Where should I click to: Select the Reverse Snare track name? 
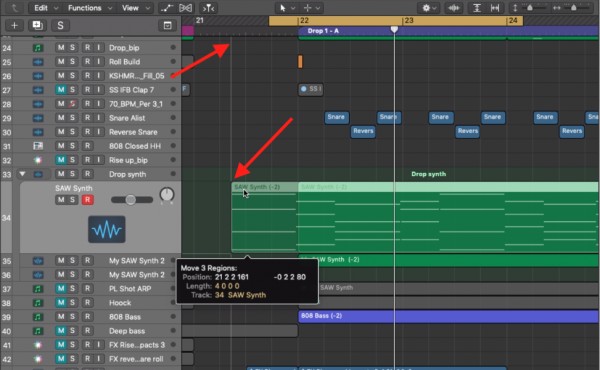(x=133, y=132)
